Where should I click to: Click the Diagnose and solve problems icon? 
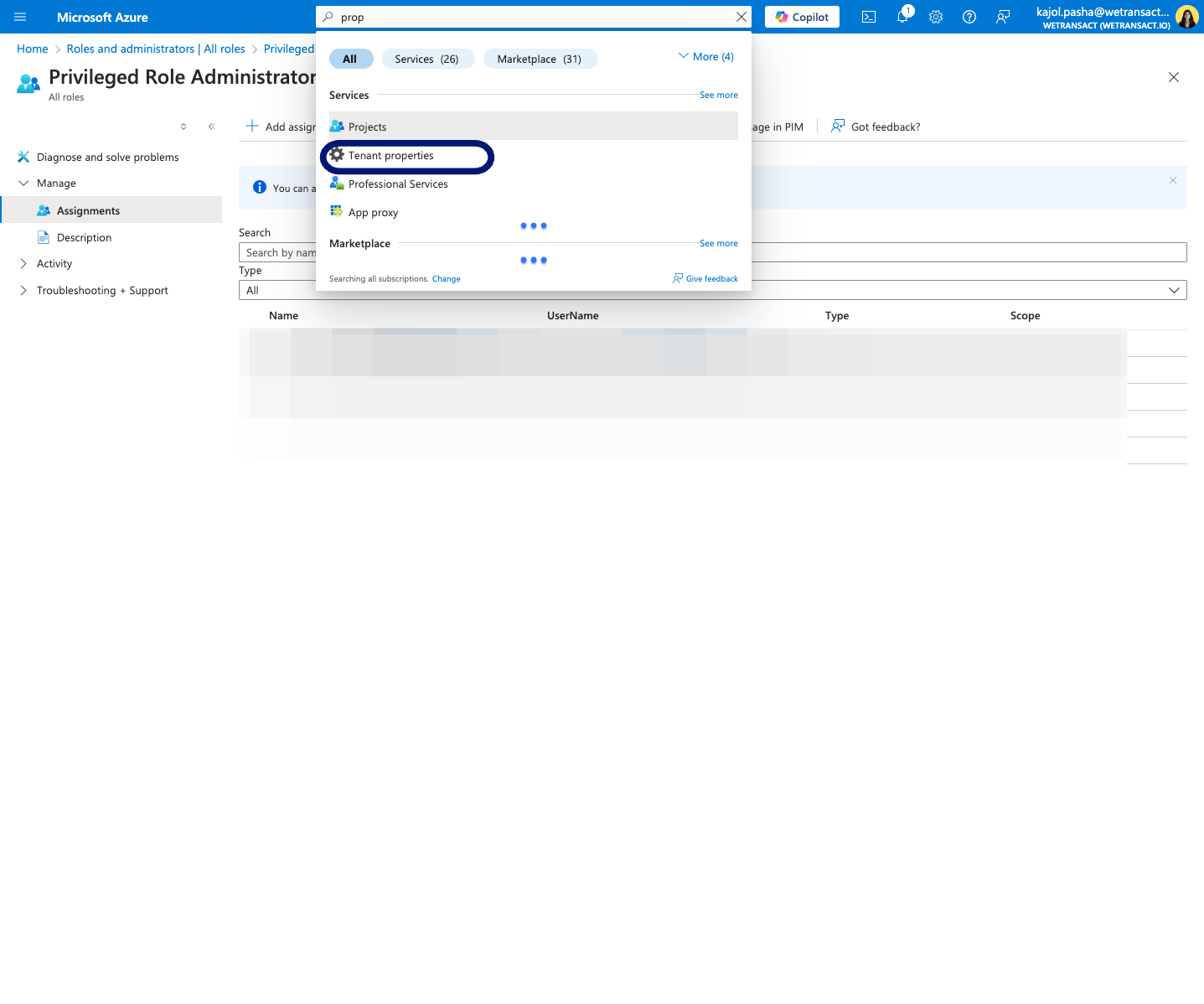[23, 157]
